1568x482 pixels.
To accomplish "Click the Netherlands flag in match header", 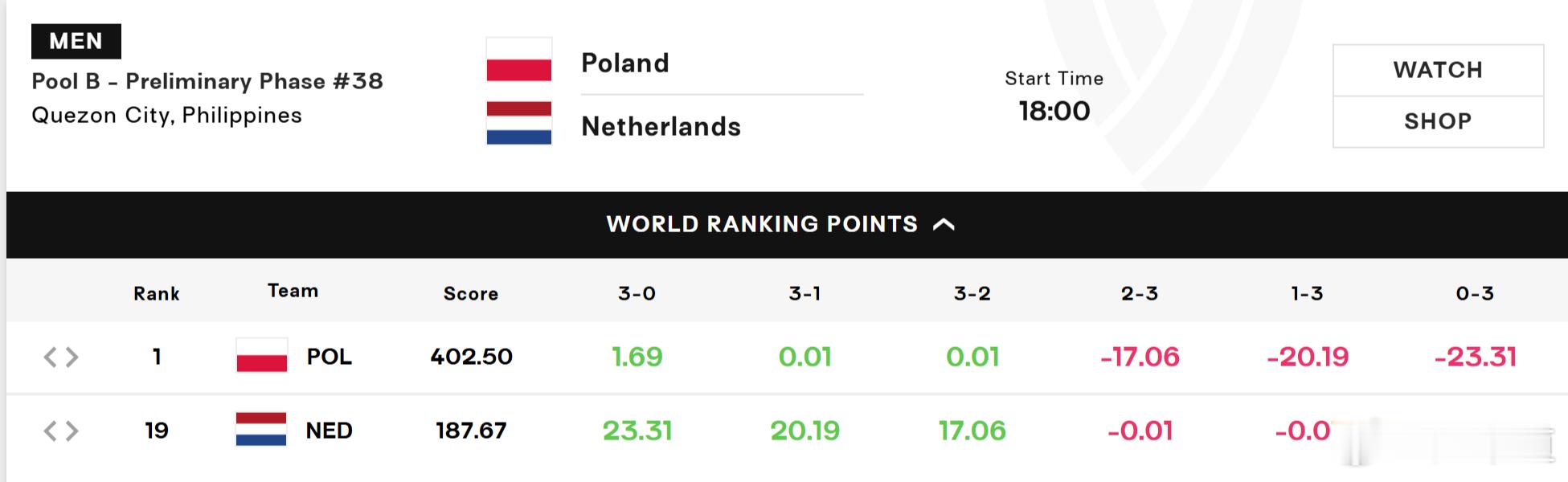I will pos(519,123).
